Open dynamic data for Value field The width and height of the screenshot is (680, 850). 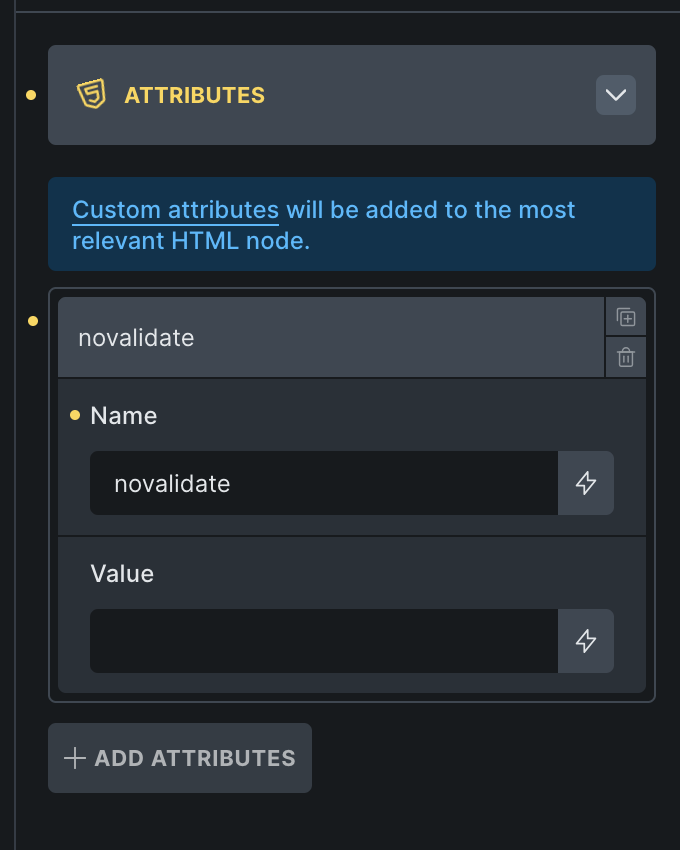point(586,641)
